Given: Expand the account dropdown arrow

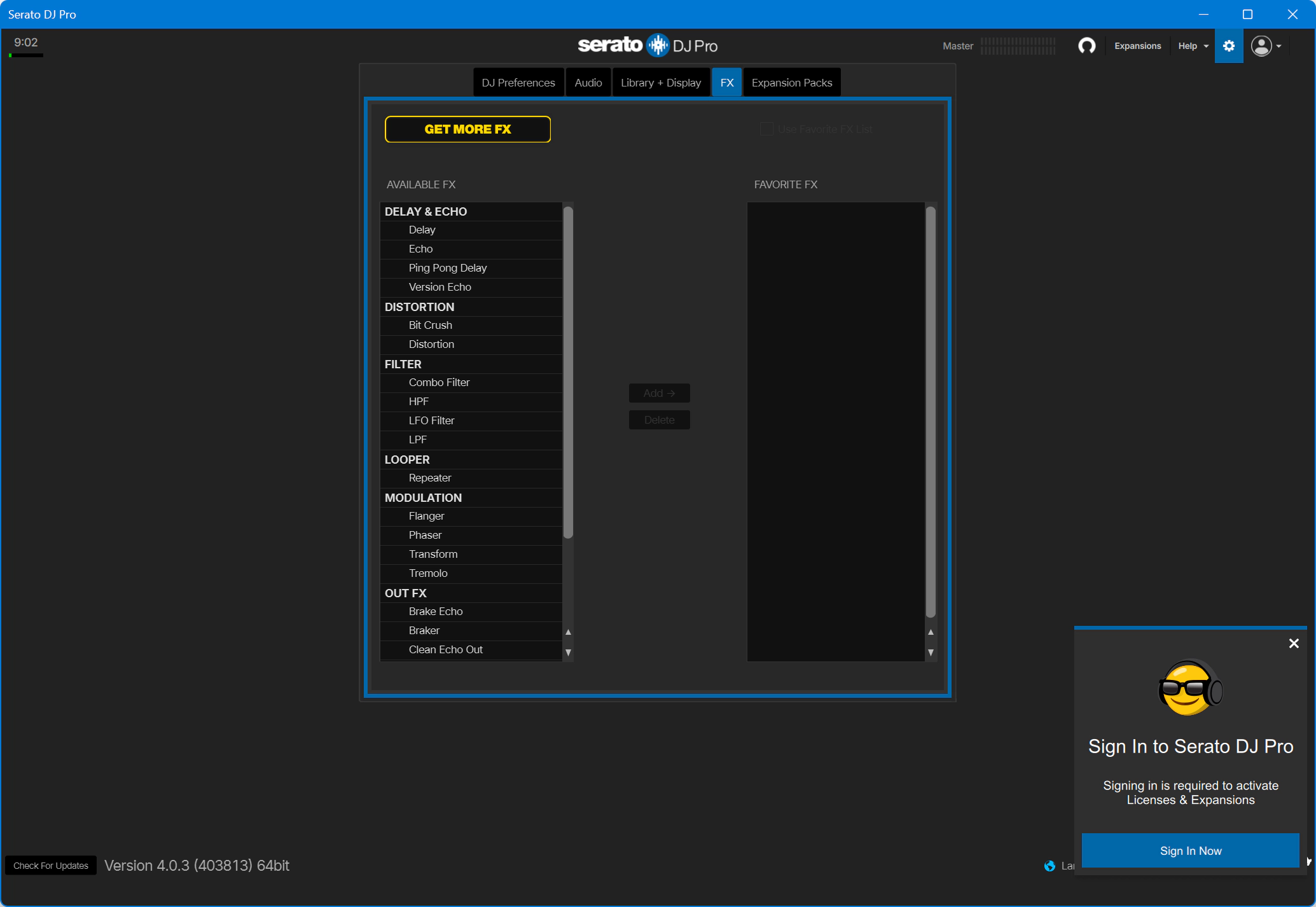Looking at the screenshot, I should click(x=1278, y=46).
